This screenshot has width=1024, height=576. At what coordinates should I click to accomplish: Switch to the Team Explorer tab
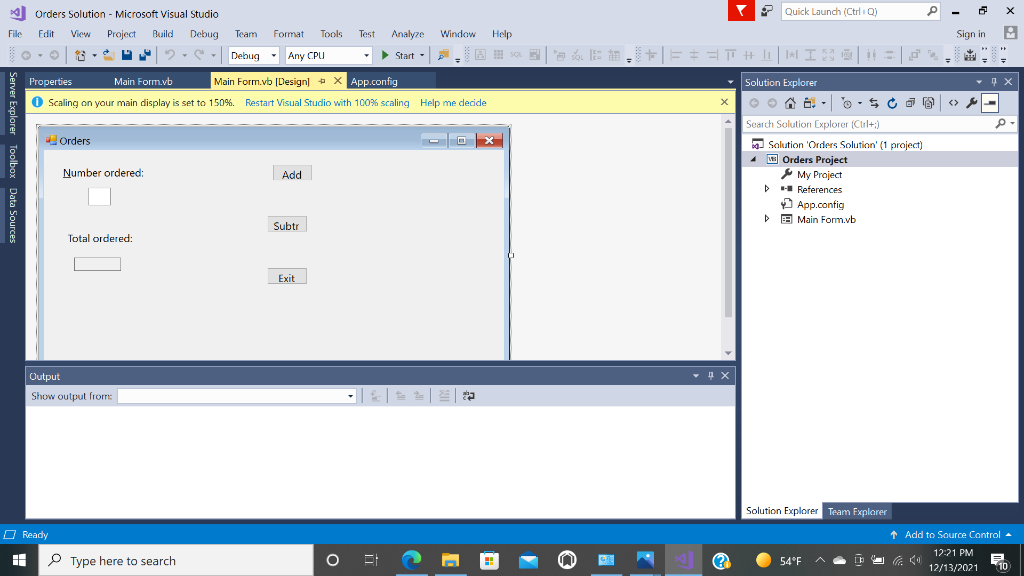point(857,511)
